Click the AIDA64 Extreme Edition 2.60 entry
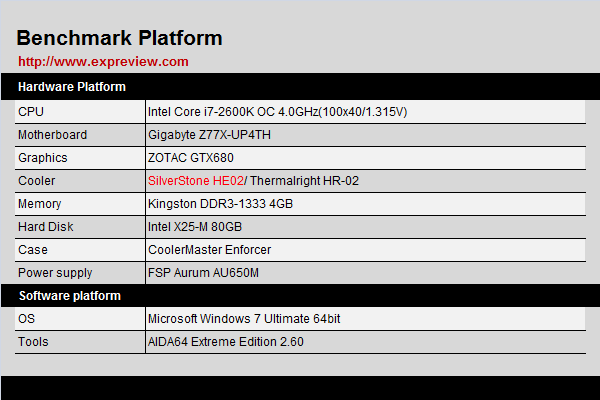Screen dimensions: 600x400 (x=225, y=342)
